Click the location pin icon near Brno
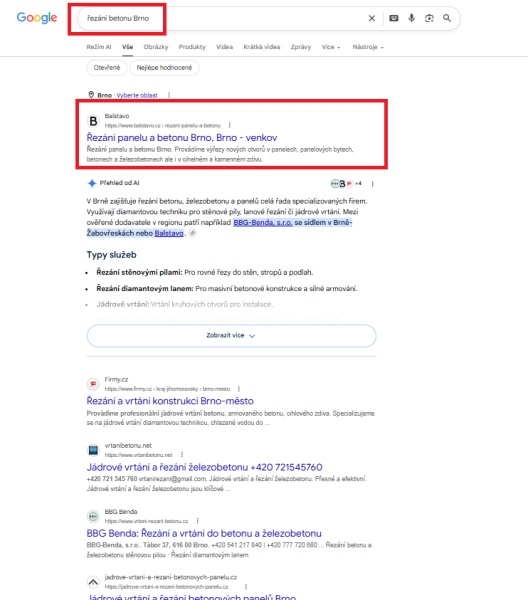Image resolution: width=528 pixels, height=600 pixels. (91, 95)
